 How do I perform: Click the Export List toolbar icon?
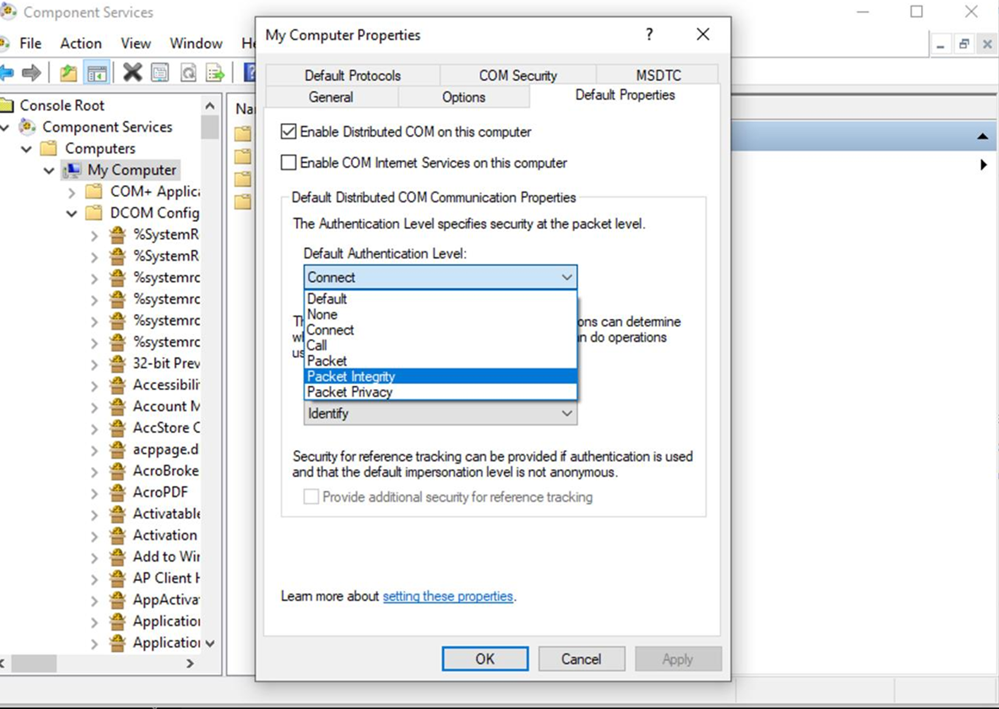pos(215,73)
